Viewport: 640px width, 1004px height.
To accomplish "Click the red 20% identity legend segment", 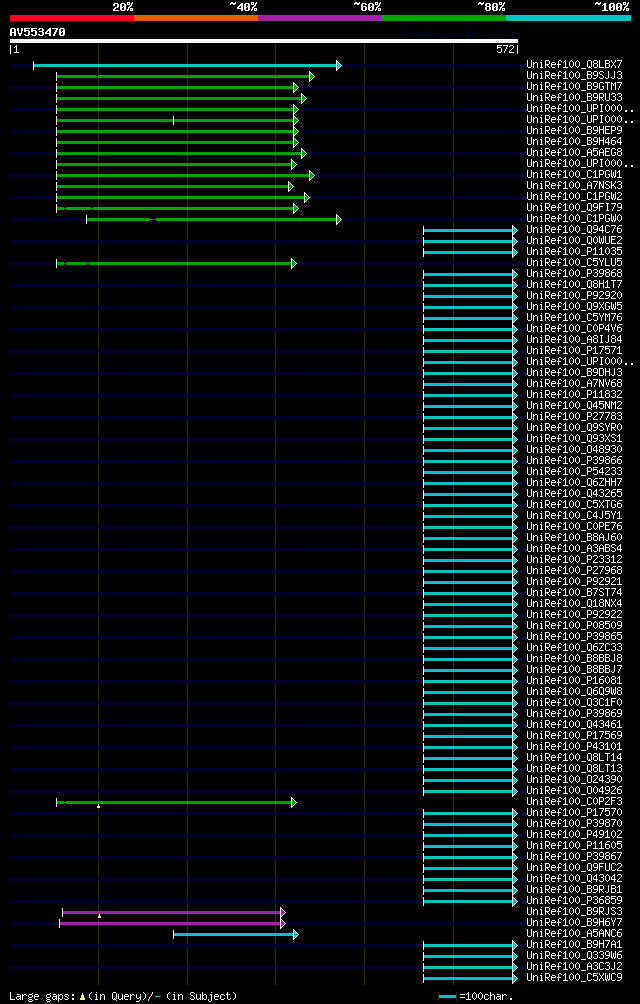I will (72, 18).
